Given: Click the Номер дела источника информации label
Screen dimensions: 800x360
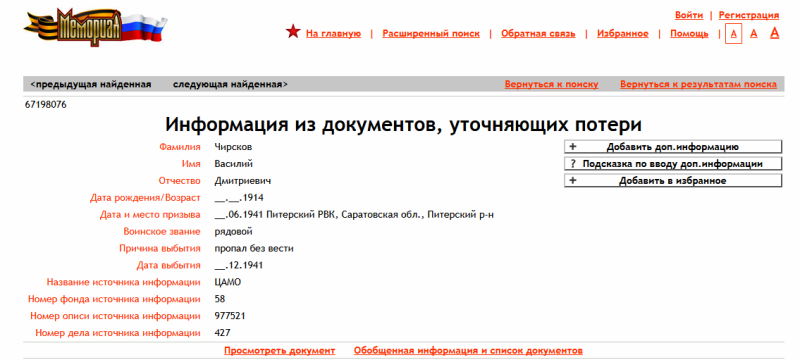Looking at the screenshot, I should pos(118,332).
